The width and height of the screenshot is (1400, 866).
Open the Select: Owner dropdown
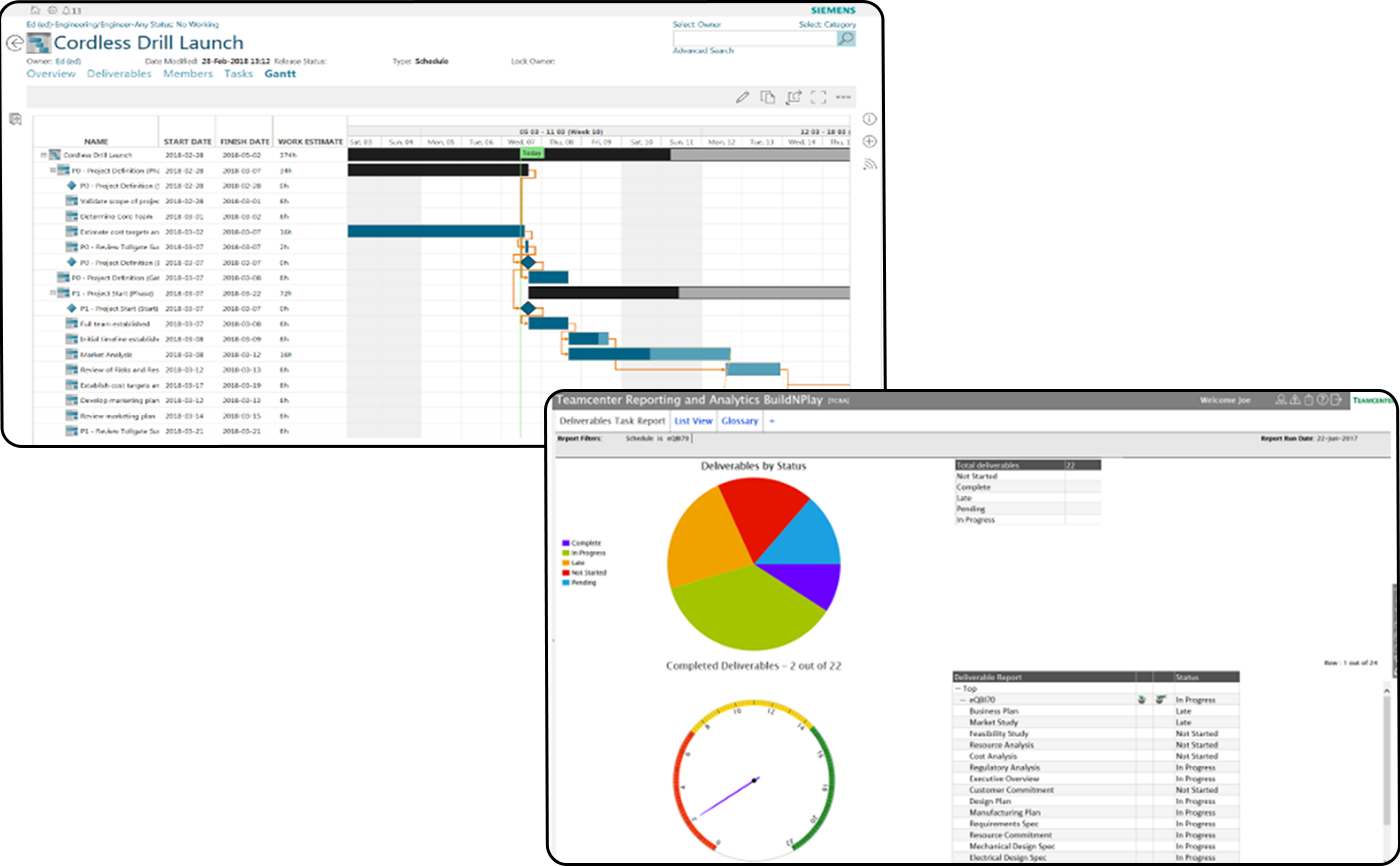click(x=697, y=24)
